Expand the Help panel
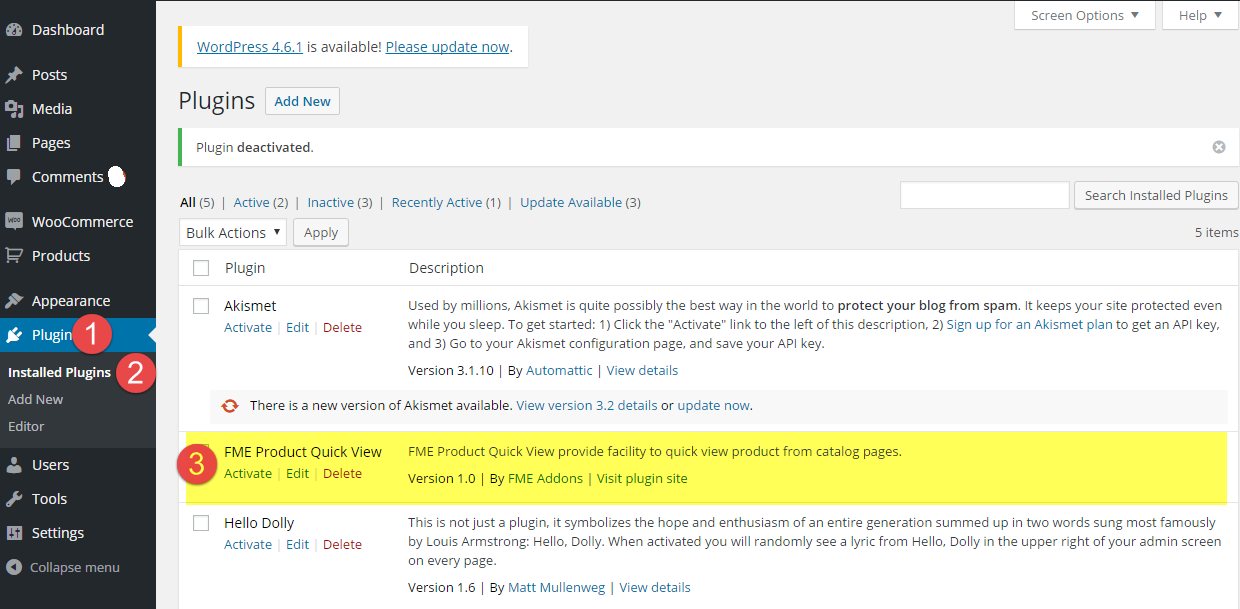This screenshot has width=1240, height=609. tap(1199, 15)
